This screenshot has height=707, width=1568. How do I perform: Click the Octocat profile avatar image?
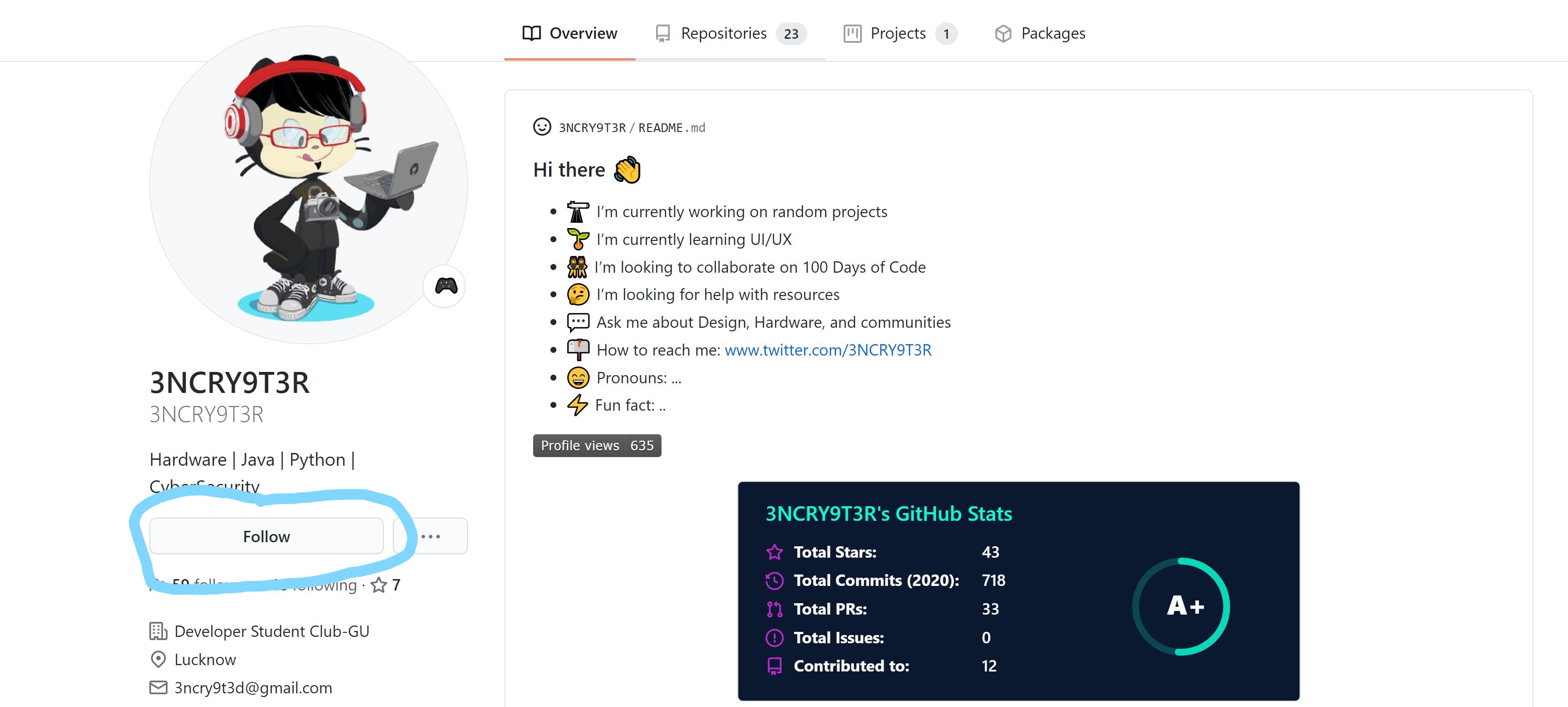point(309,184)
